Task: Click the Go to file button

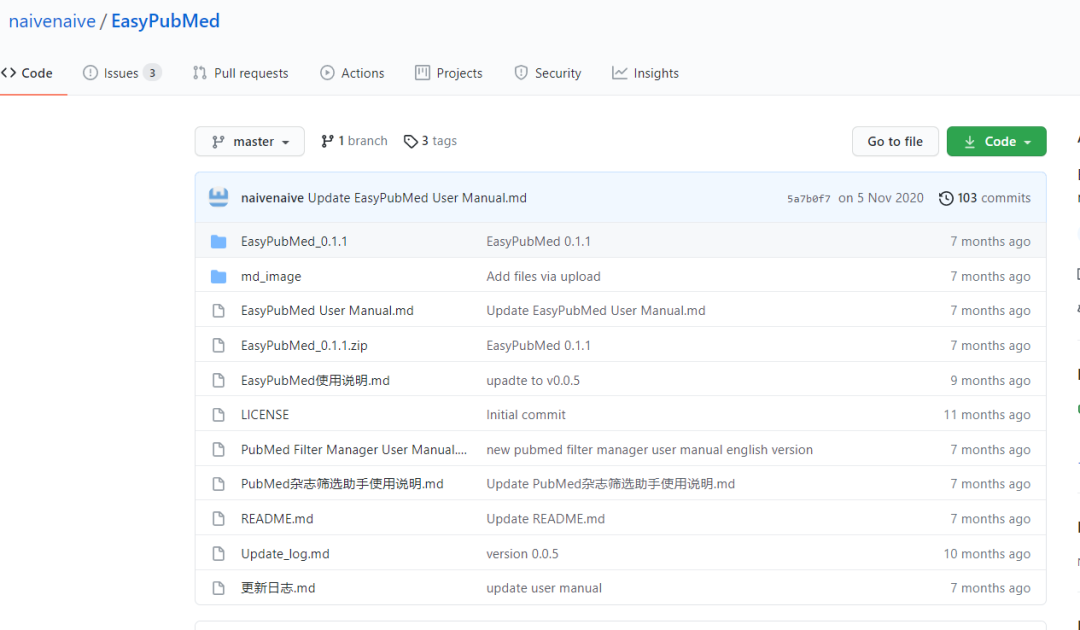Action: (x=895, y=141)
